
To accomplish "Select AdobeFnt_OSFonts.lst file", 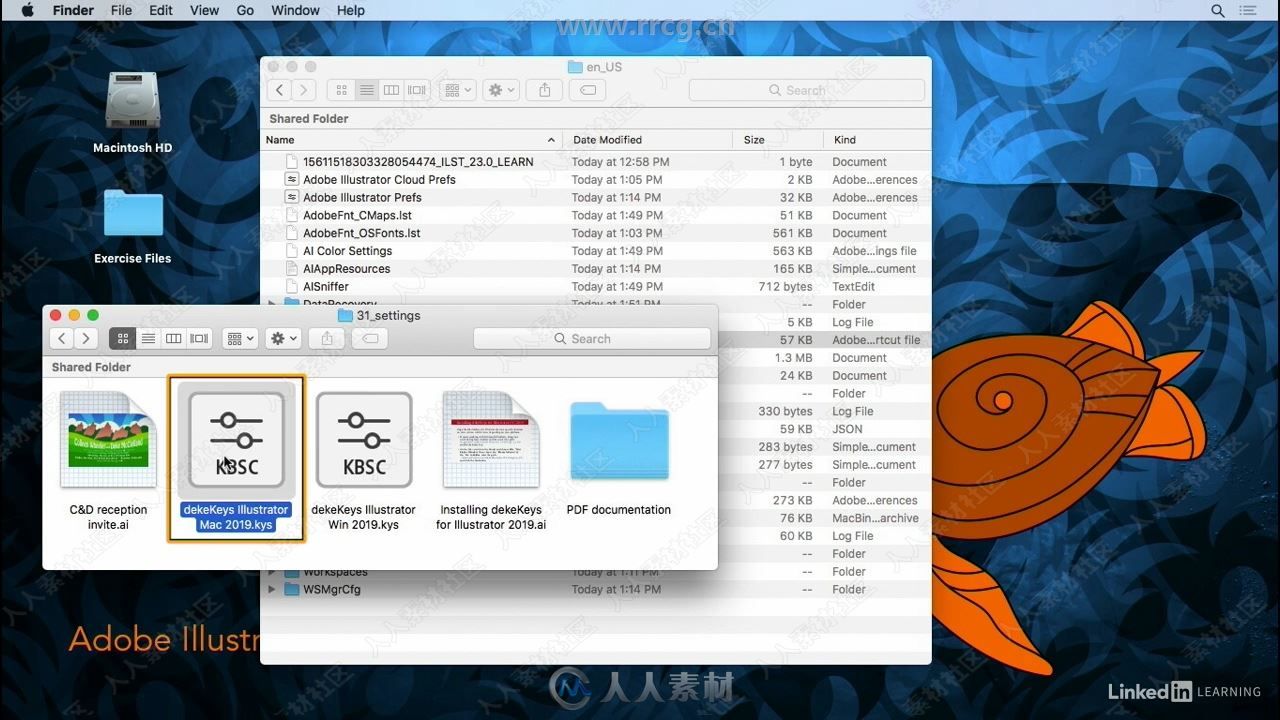I will (596, 233).
